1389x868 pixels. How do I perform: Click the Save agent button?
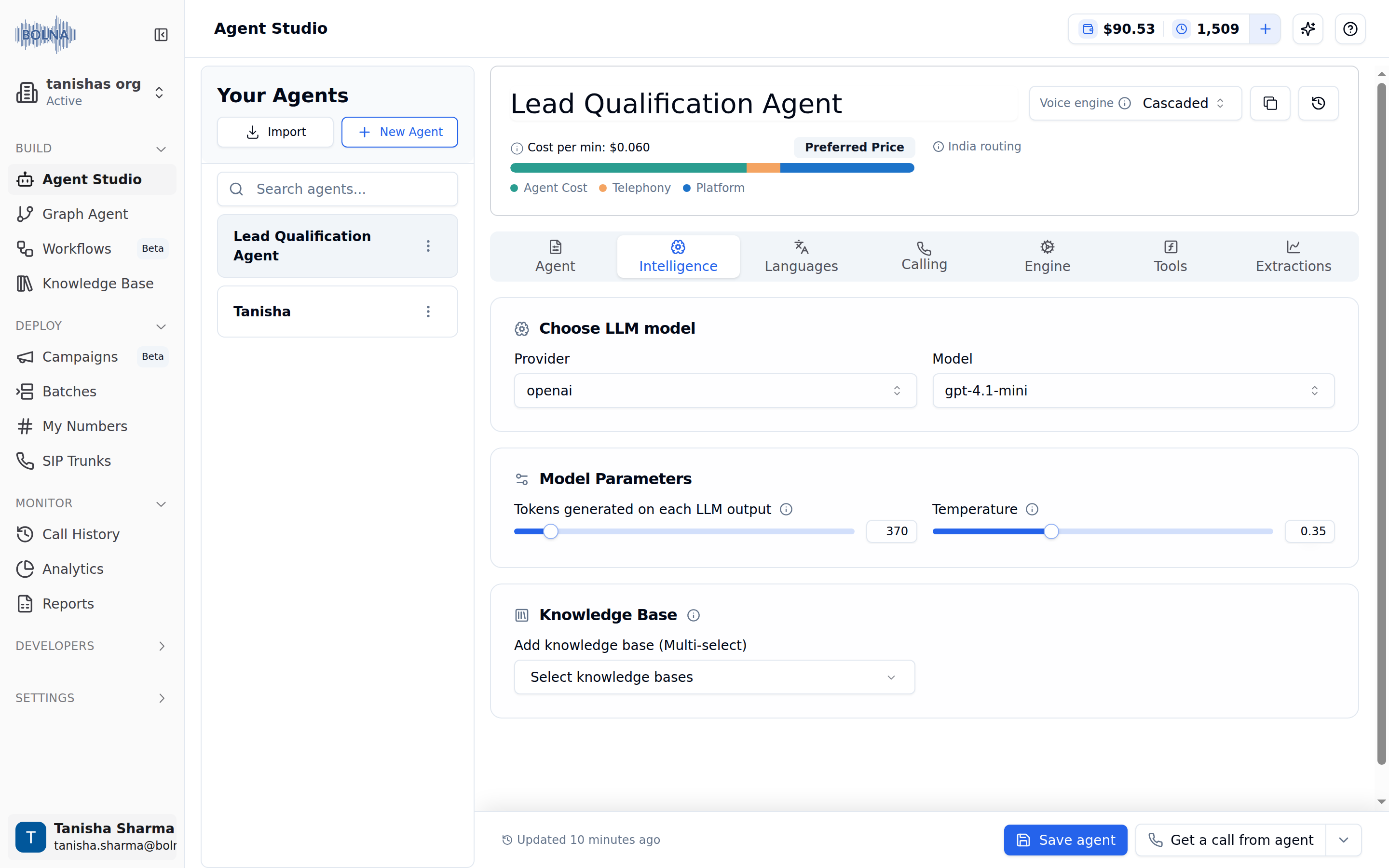click(x=1065, y=841)
